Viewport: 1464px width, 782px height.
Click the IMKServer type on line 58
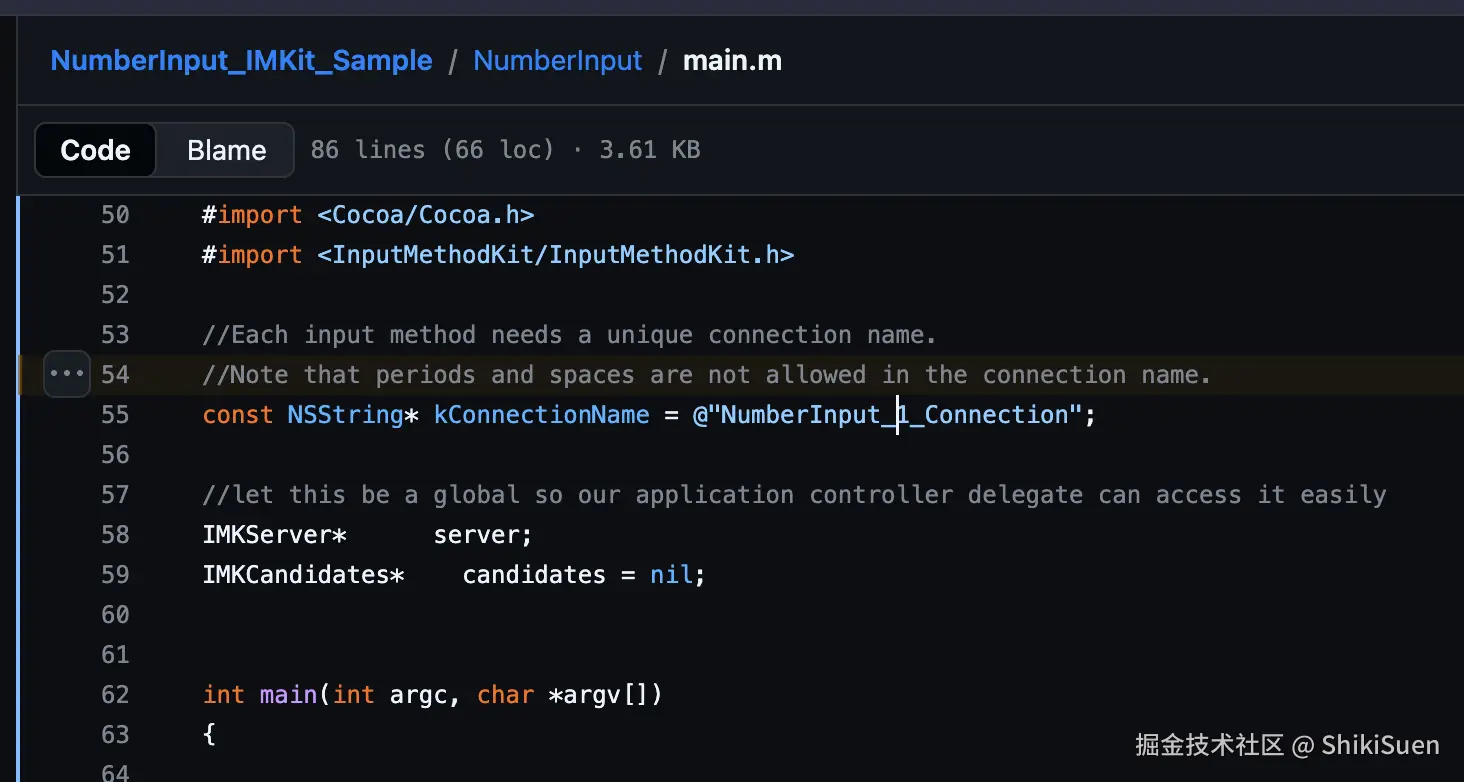(x=267, y=535)
